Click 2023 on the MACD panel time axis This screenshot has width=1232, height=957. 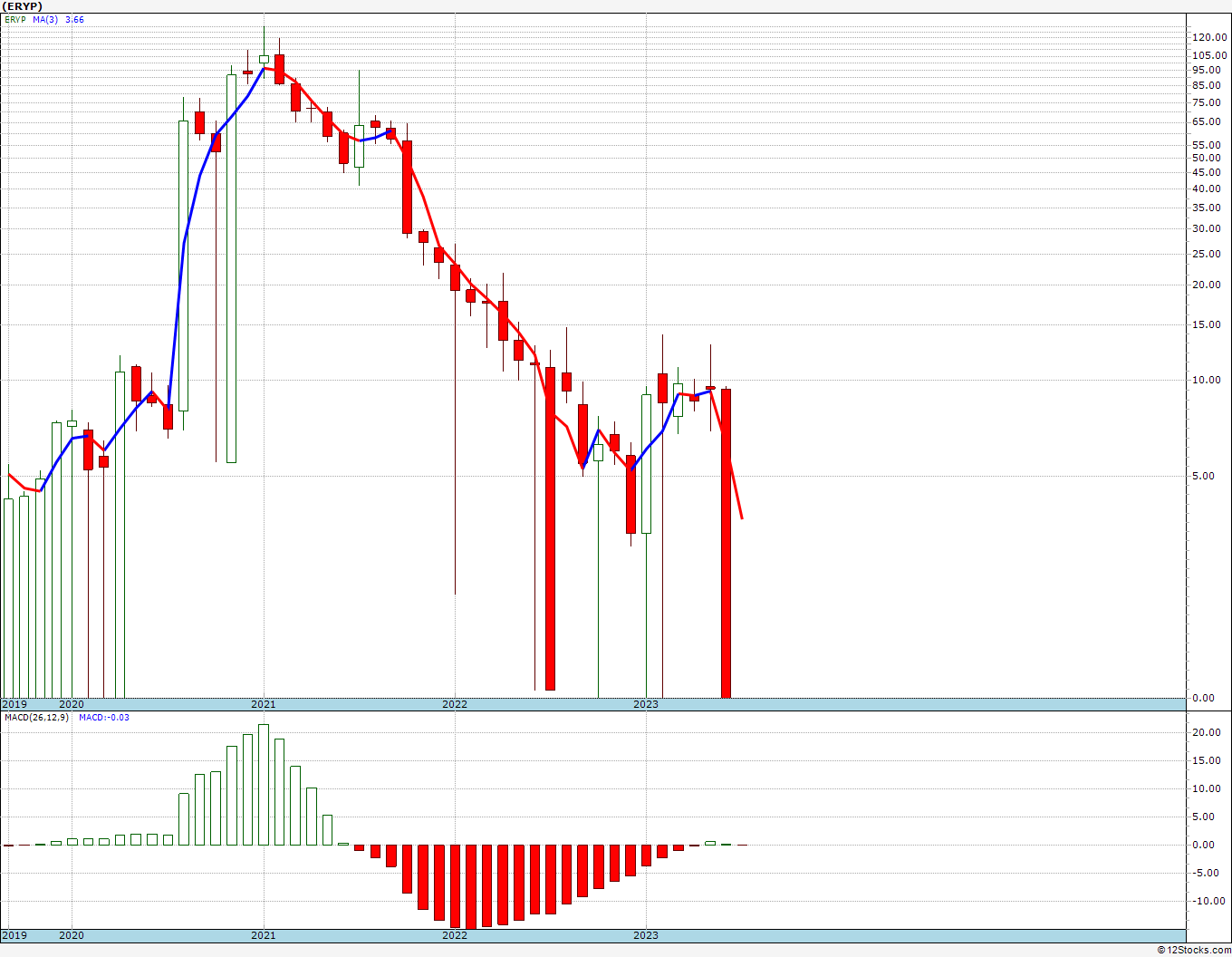click(646, 935)
